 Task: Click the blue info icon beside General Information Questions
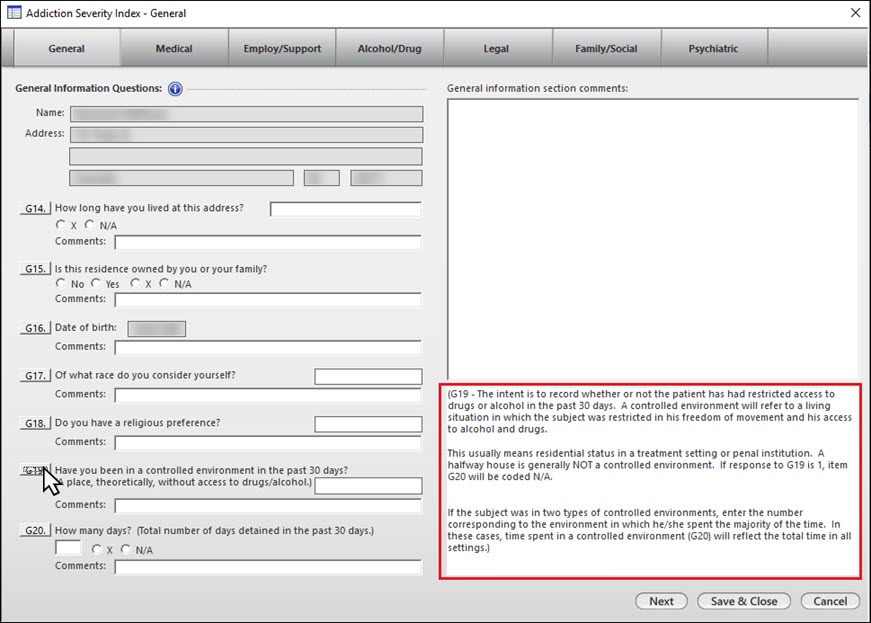(175, 89)
